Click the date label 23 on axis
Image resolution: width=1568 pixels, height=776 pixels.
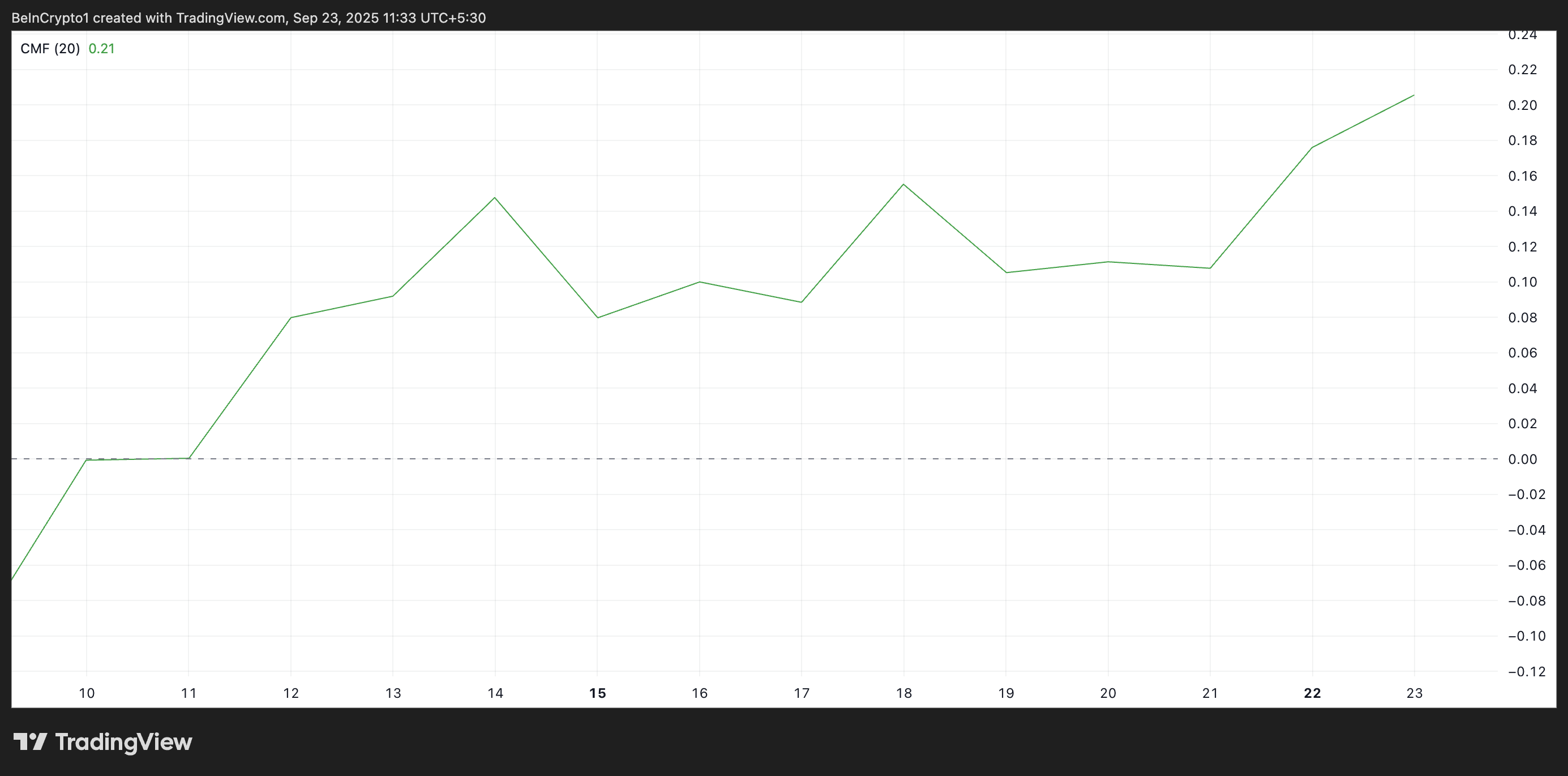point(1415,693)
